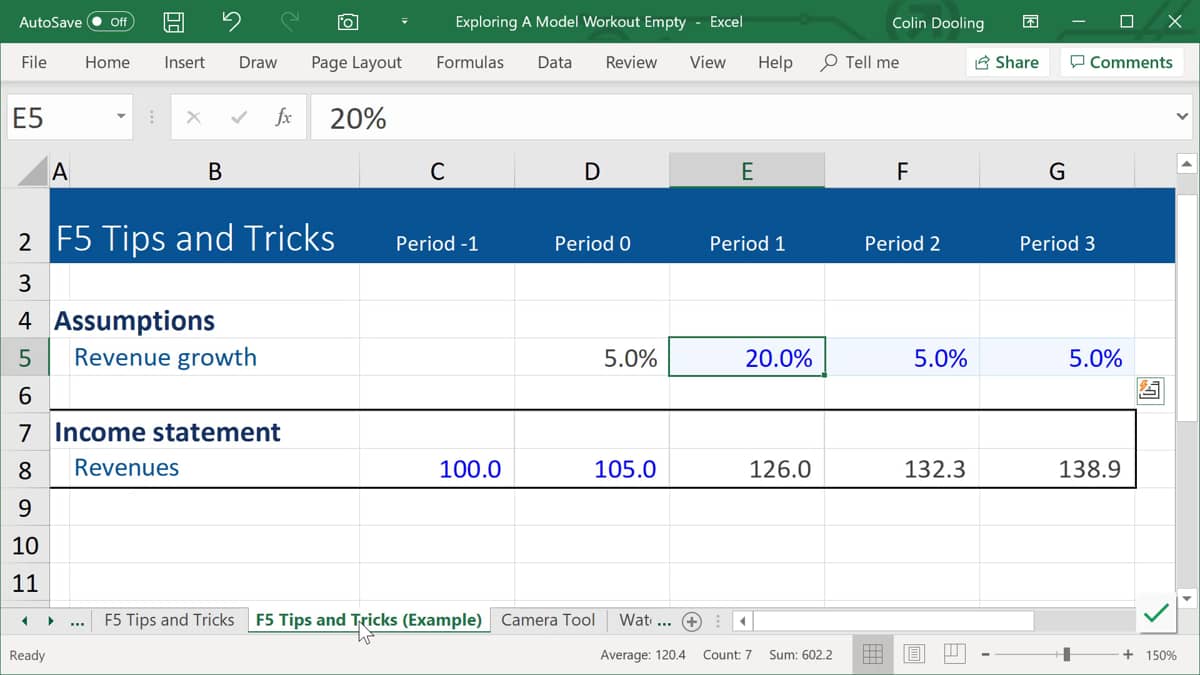Switch to the Home ribbon tab
The width and height of the screenshot is (1200, 675).
pyautogui.click(x=107, y=62)
